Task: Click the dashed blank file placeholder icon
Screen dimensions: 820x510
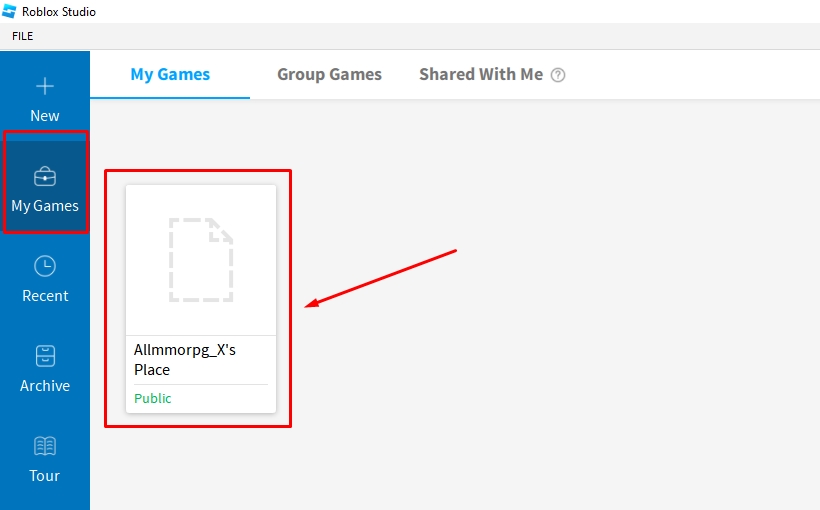Action: (201, 260)
